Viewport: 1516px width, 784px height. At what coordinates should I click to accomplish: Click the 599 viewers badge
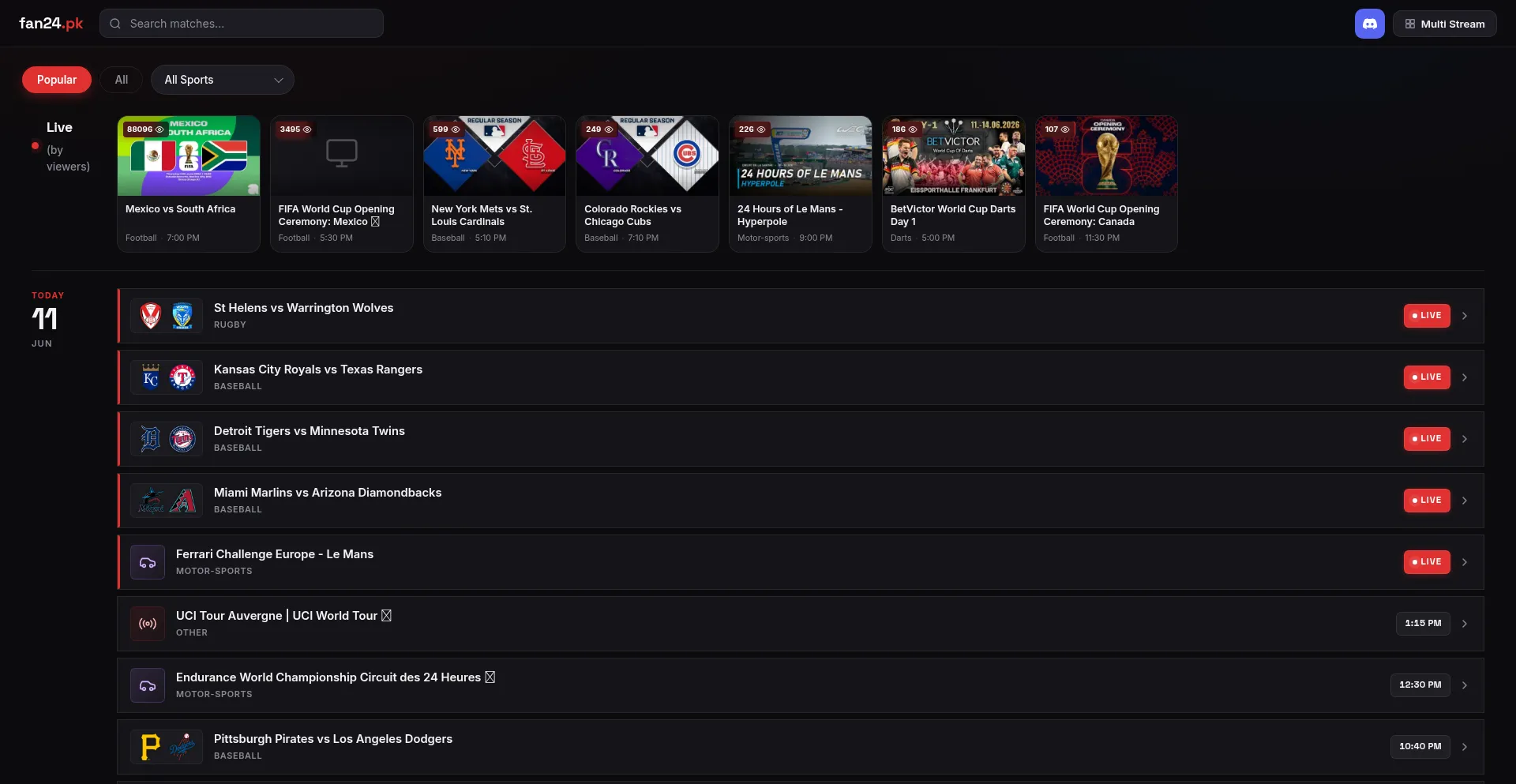click(446, 129)
